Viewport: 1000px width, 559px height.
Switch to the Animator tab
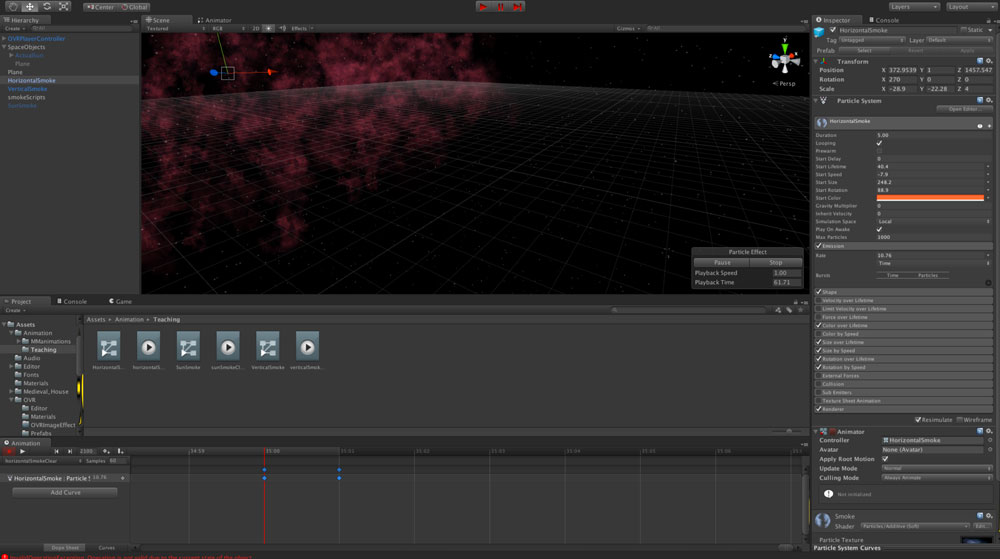click(216, 20)
